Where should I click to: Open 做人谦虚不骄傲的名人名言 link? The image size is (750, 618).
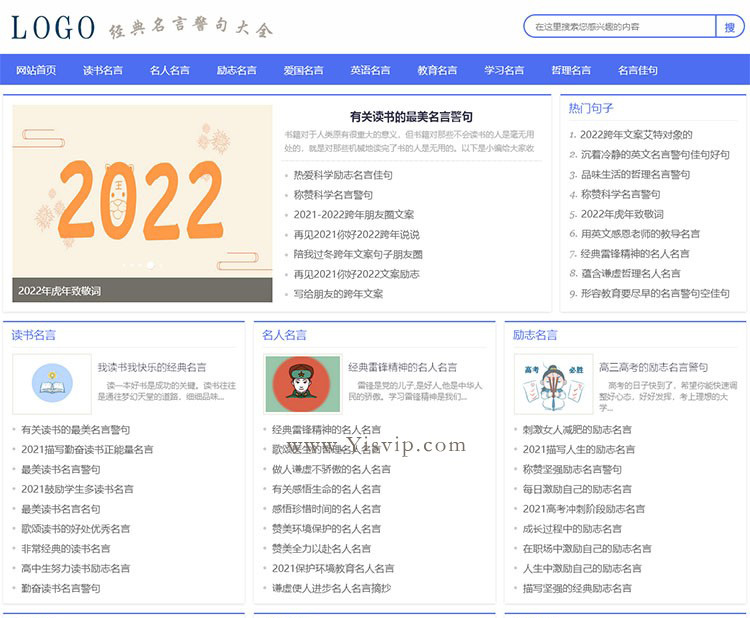tap(331, 470)
